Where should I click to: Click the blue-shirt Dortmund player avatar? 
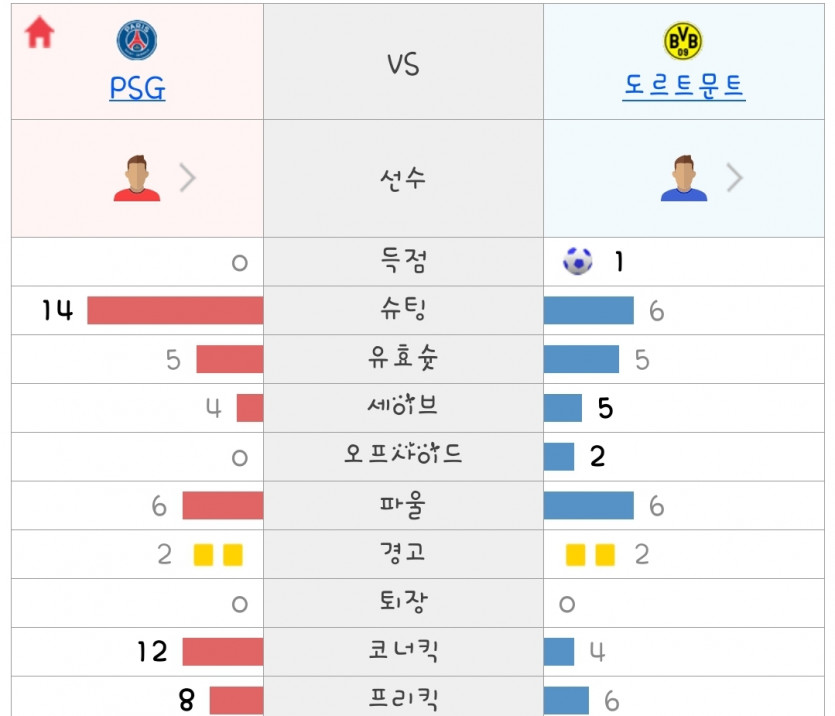[684, 178]
